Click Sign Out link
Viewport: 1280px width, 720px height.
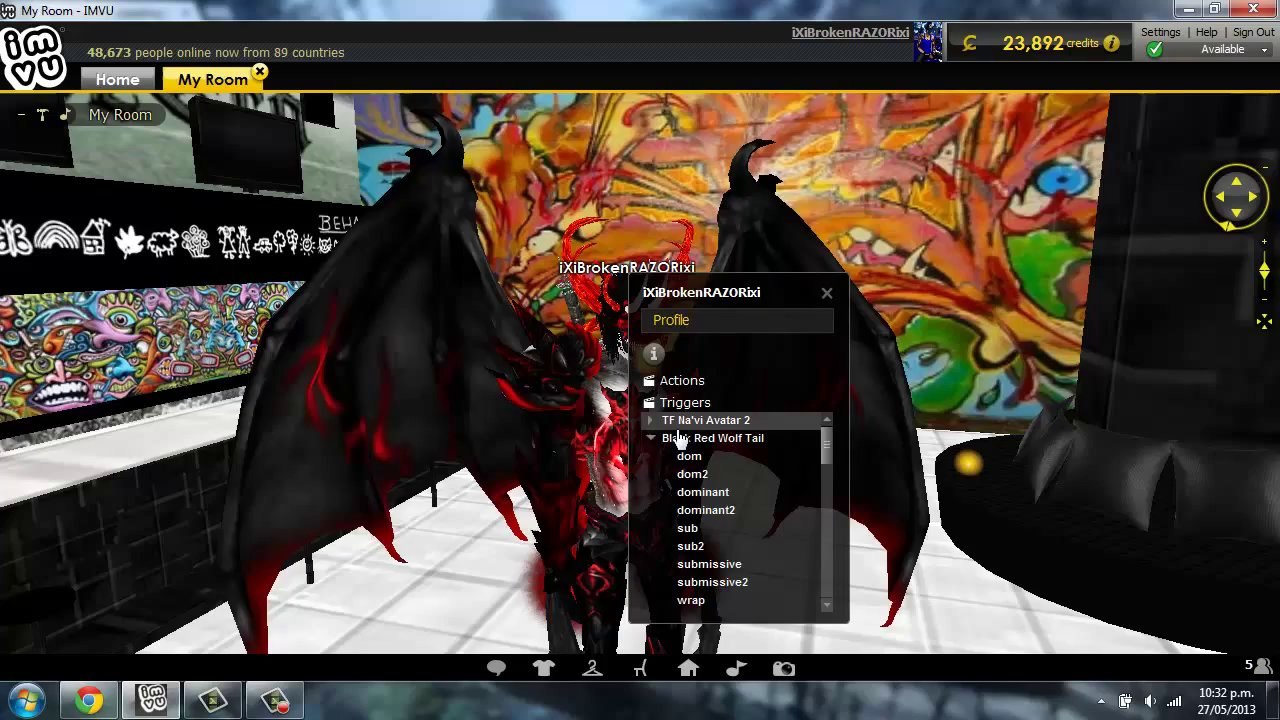pos(1253,32)
